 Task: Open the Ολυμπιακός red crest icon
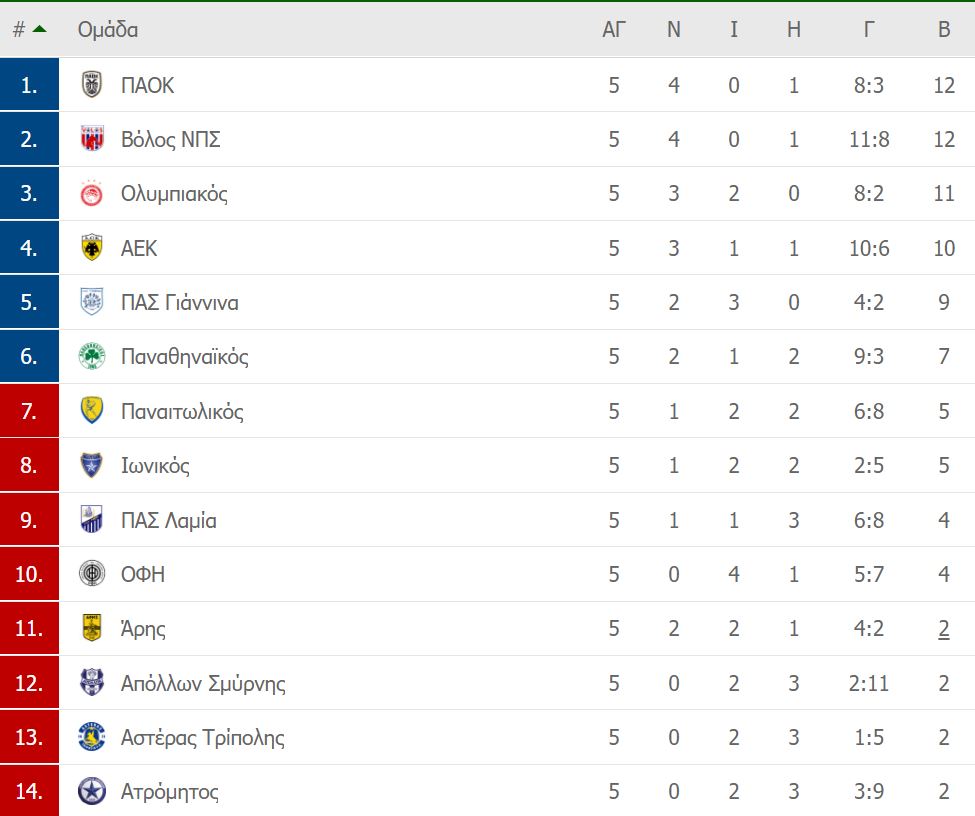coord(92,193)
